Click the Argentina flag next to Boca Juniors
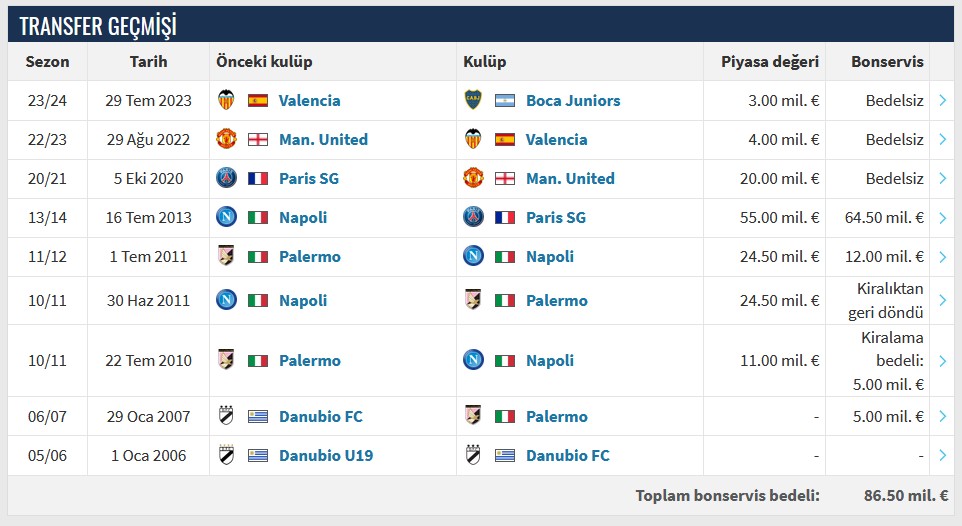962x526 pixels. tap(505, 100)
